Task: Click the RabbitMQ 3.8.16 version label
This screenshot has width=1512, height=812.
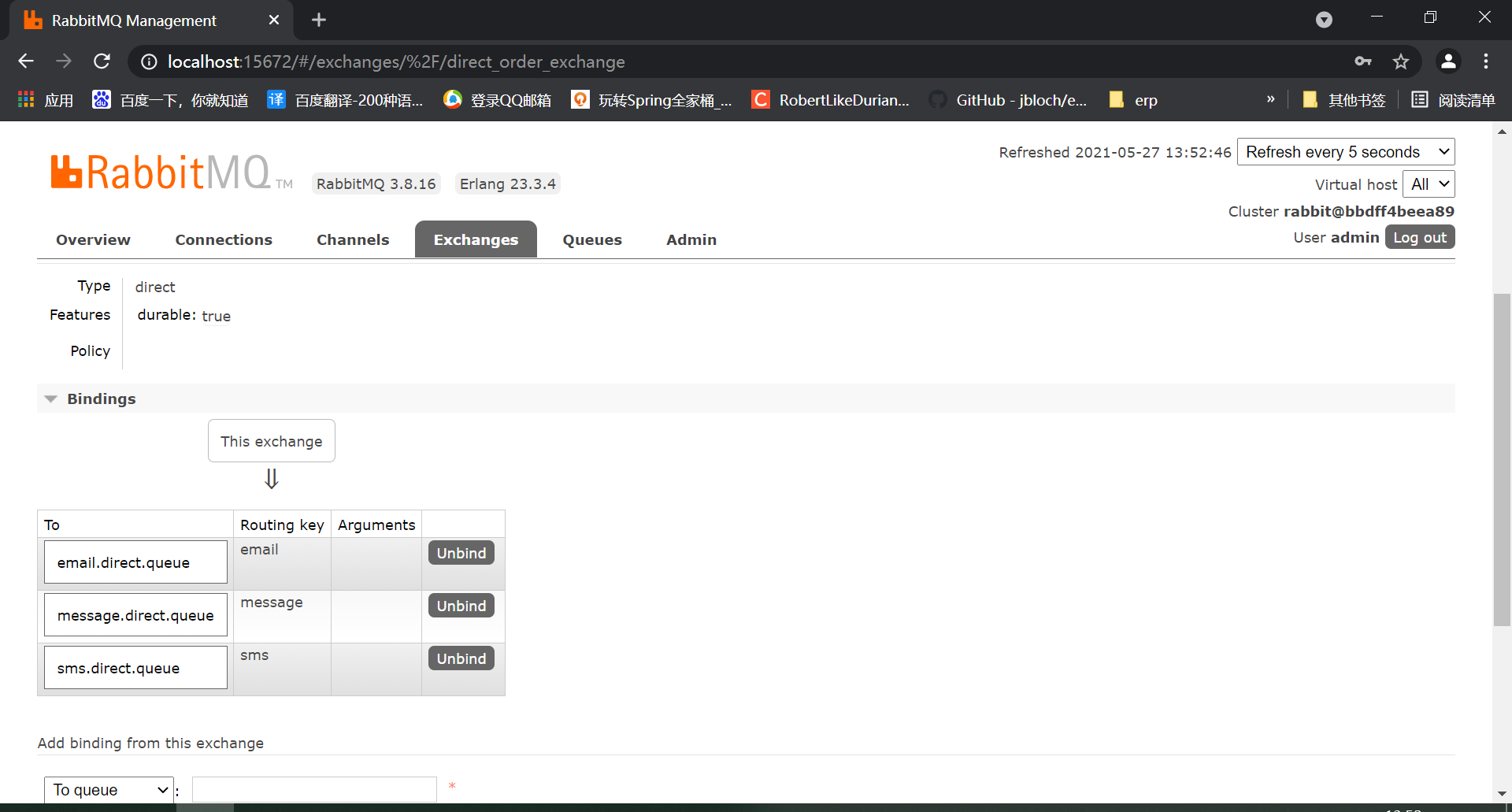Action: click(376, 184)
